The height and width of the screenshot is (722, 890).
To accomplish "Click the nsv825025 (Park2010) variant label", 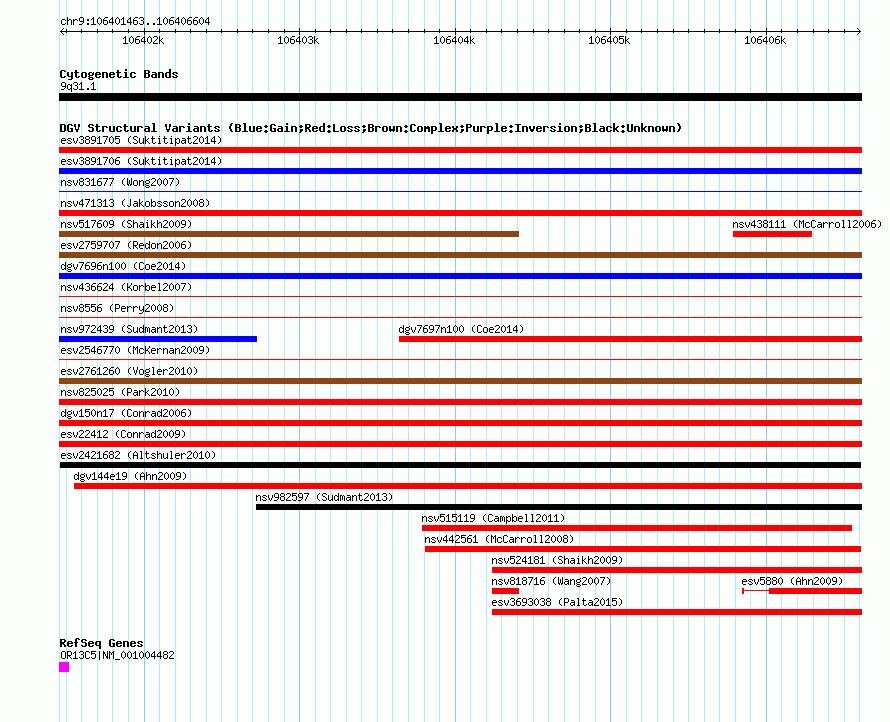I will (120, 392).
